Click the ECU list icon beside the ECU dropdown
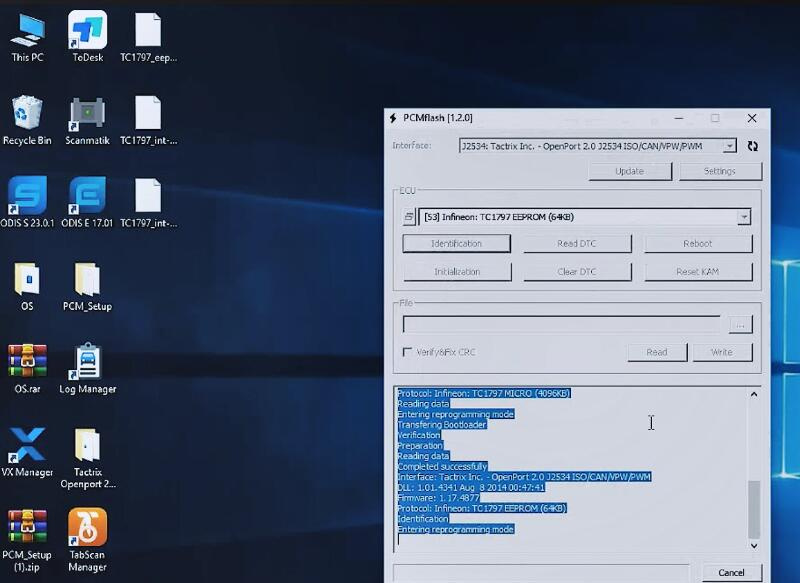800x583 pixels. (409, 217)
